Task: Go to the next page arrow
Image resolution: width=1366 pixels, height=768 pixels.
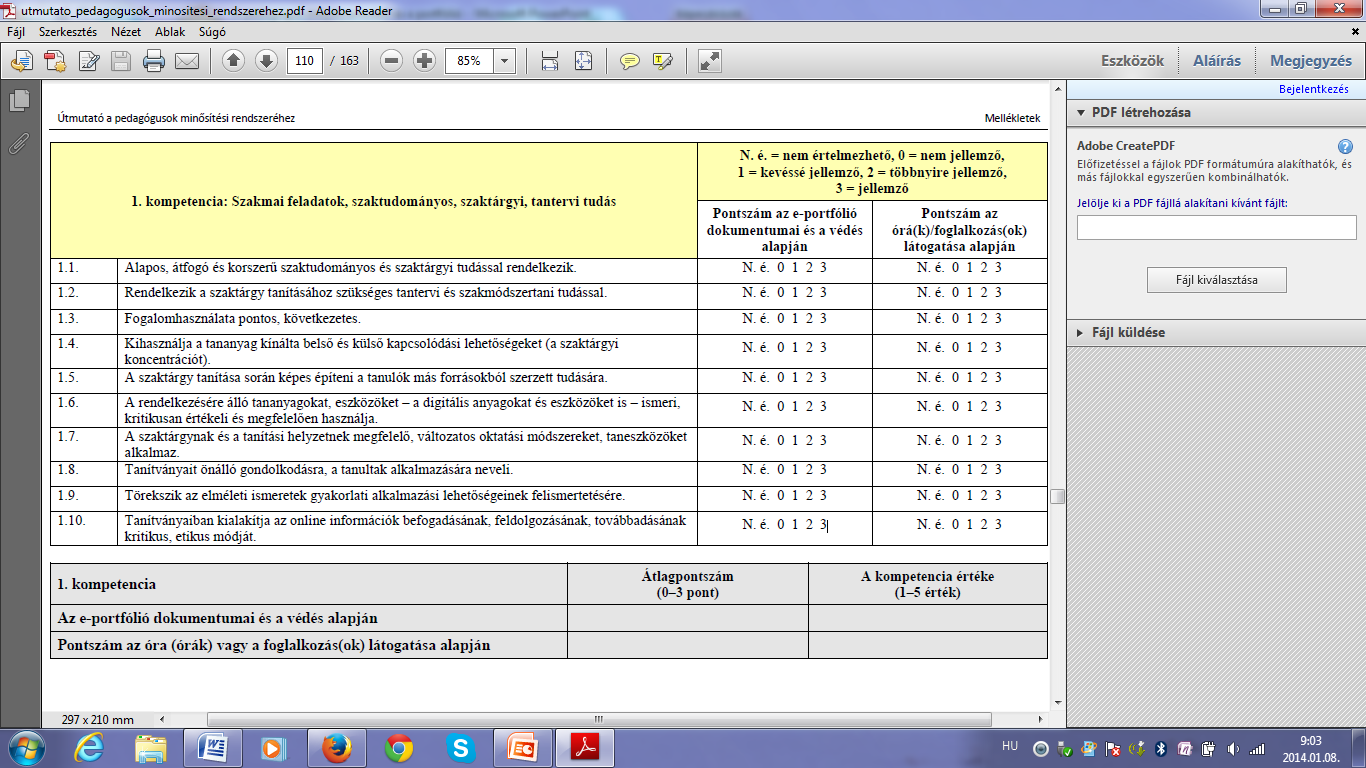Action: coord(266,61)
